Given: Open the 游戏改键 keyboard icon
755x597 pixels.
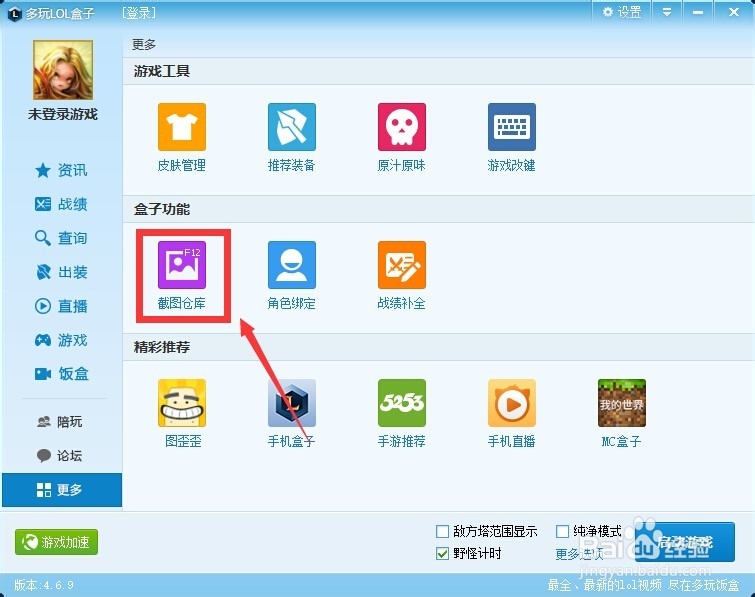Looking at the screenshot, I should pos(512,127).
